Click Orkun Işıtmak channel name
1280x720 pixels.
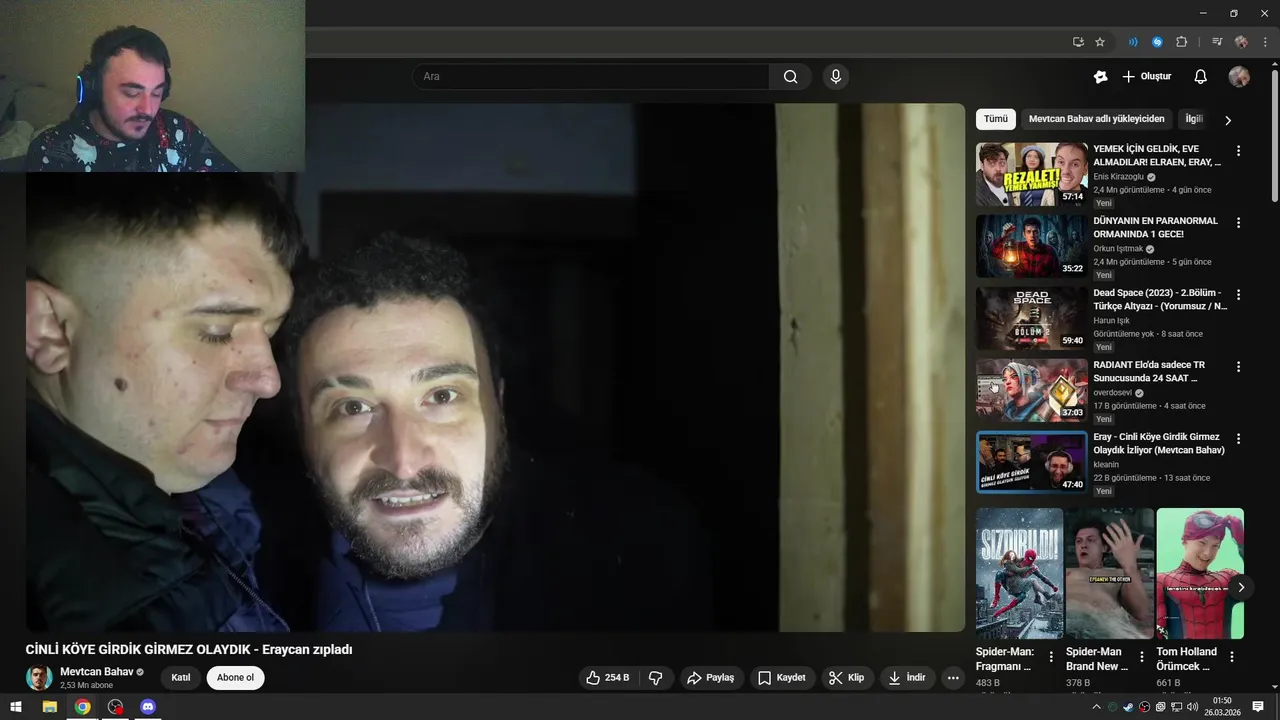tap(1118, 249)
